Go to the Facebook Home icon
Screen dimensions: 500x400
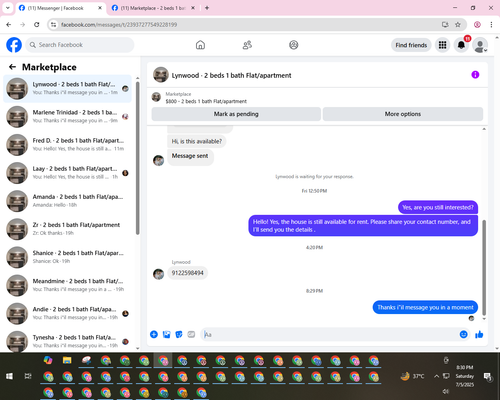click(200, 45)
